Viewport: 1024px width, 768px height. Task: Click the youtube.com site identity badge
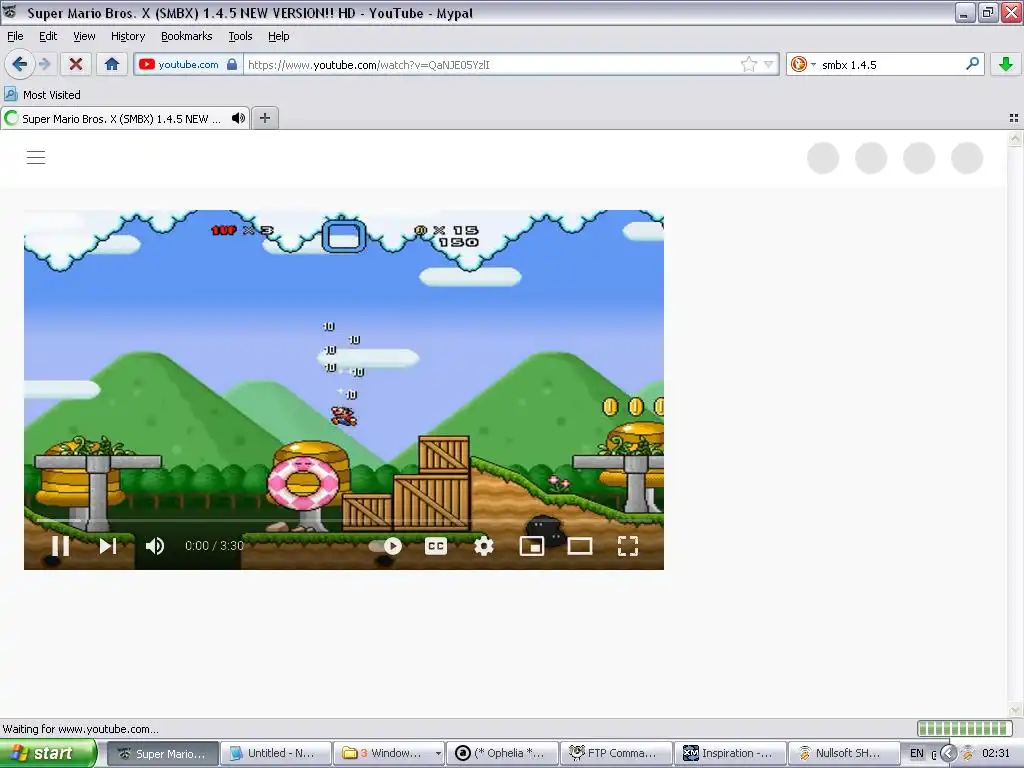click(x=188, y=64)
